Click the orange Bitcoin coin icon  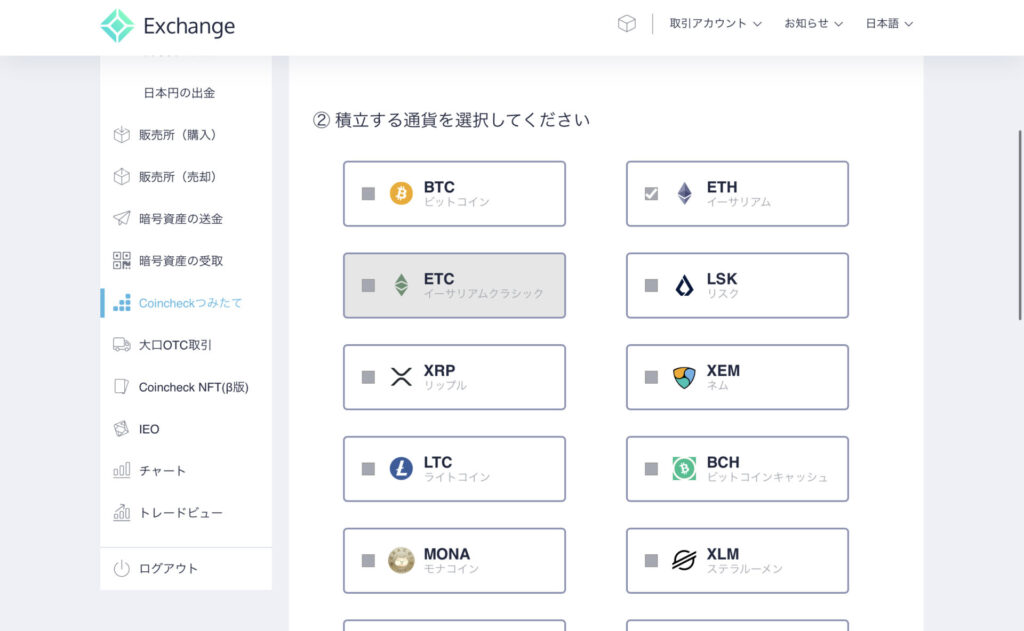point(401,193)
